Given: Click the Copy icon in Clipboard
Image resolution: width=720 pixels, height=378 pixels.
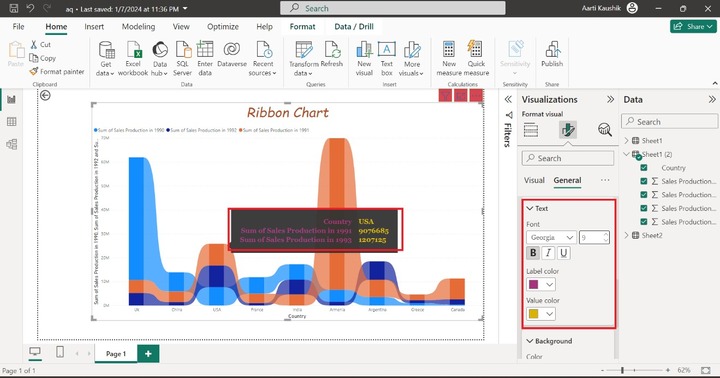Looking at the screenshot, I should (34, 58).
